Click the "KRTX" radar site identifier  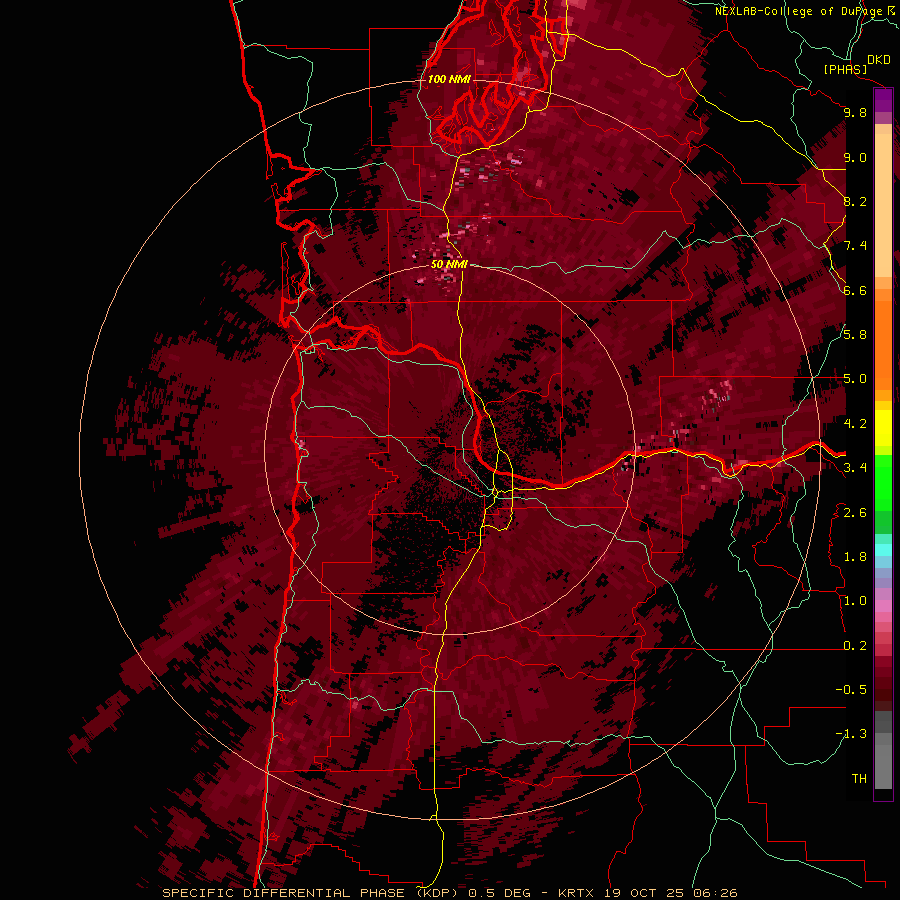point(576,893)
